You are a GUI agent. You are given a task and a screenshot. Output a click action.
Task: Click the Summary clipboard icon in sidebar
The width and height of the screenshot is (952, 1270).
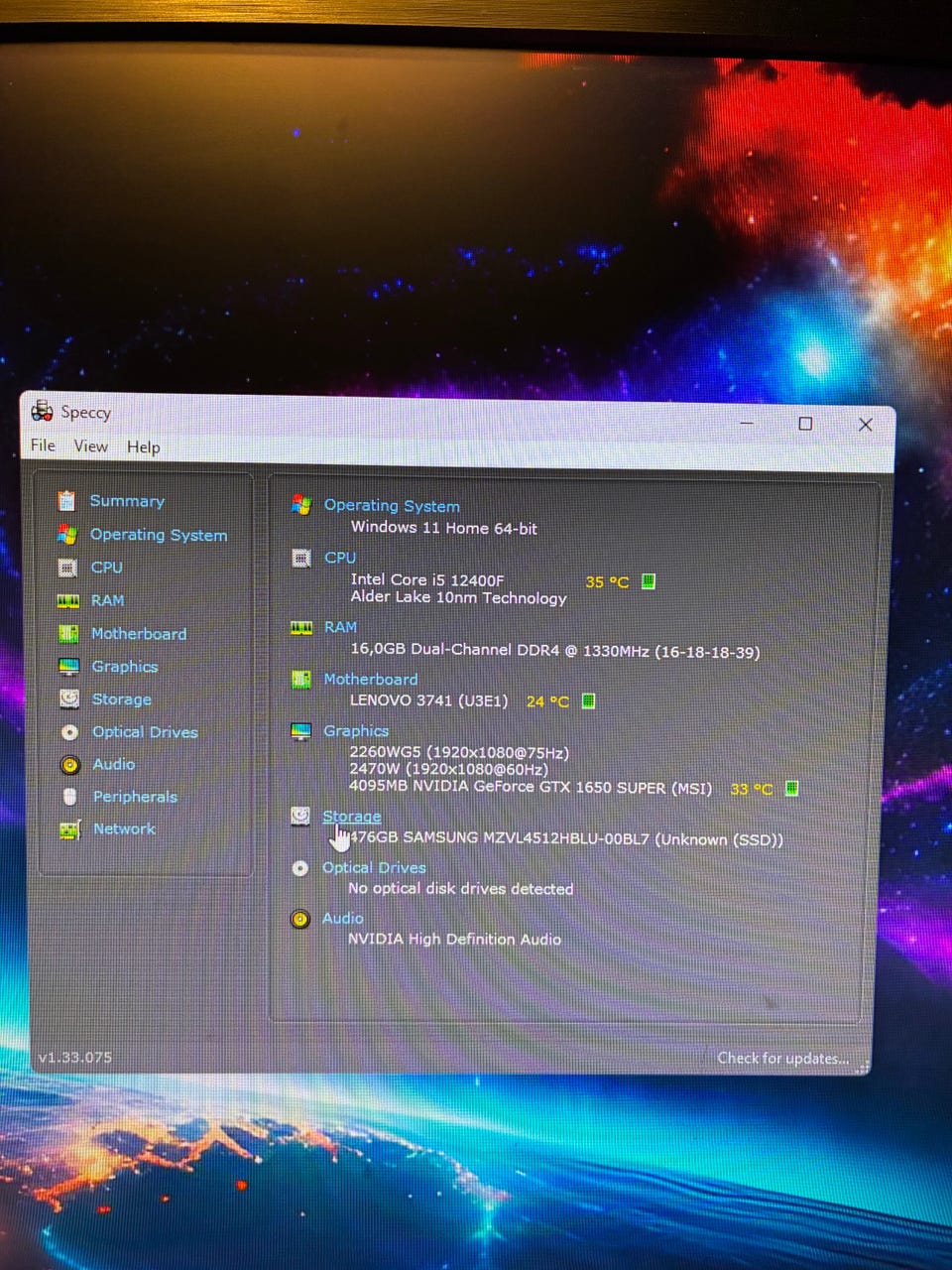66,500
